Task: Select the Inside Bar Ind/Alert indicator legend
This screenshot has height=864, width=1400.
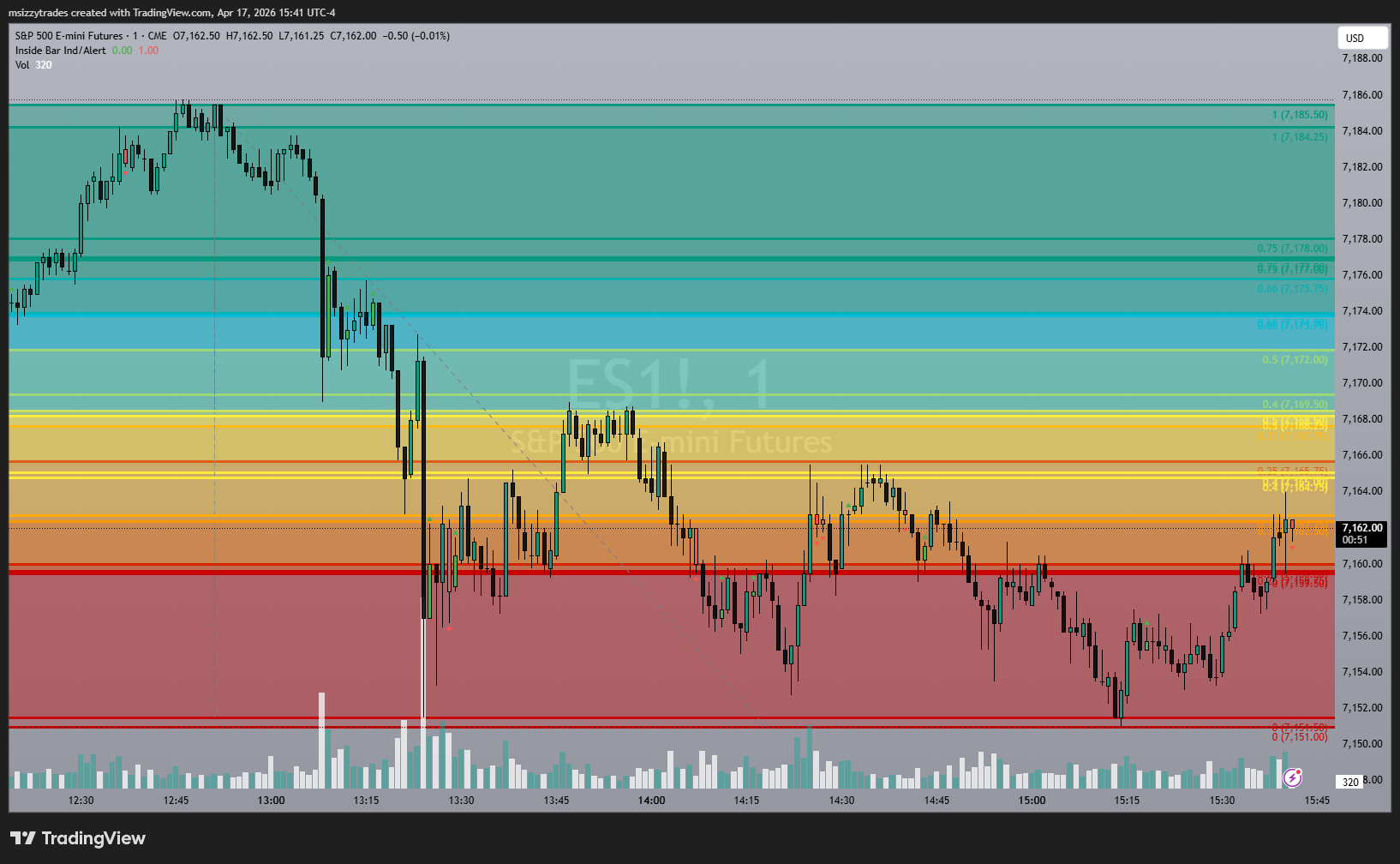Action: 61,51
